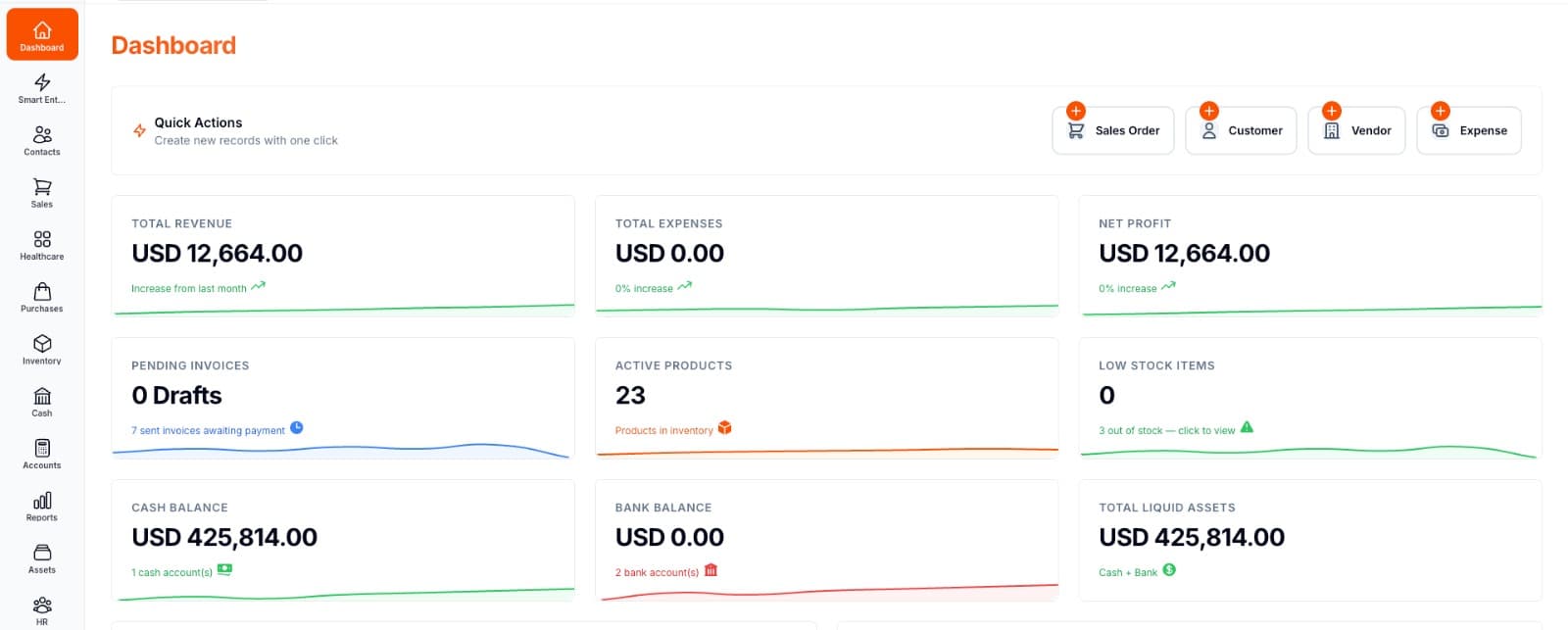
Task: Record a new Expense quick action
Action: [1469, 129]
